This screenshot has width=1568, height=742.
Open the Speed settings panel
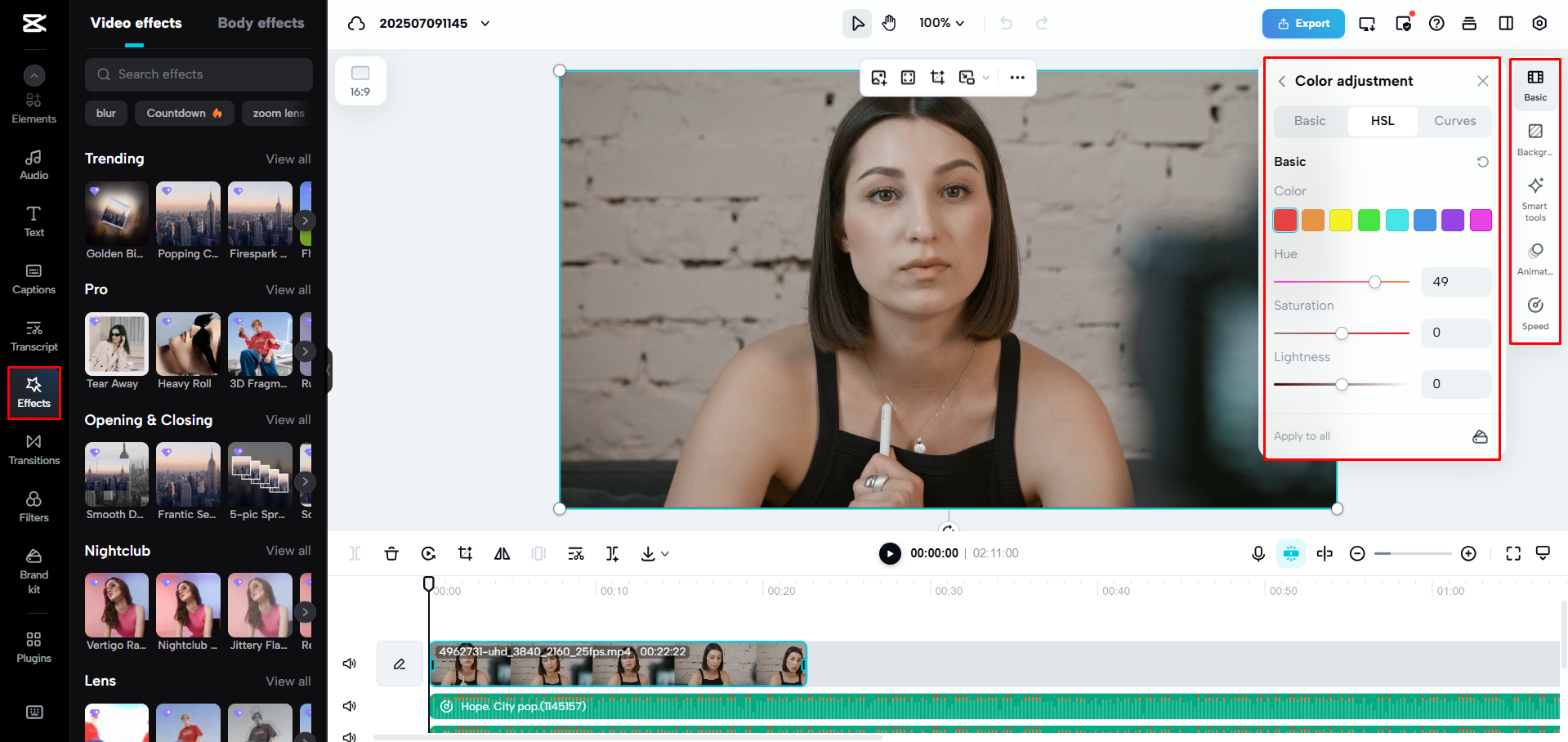tap(1534, 311)
